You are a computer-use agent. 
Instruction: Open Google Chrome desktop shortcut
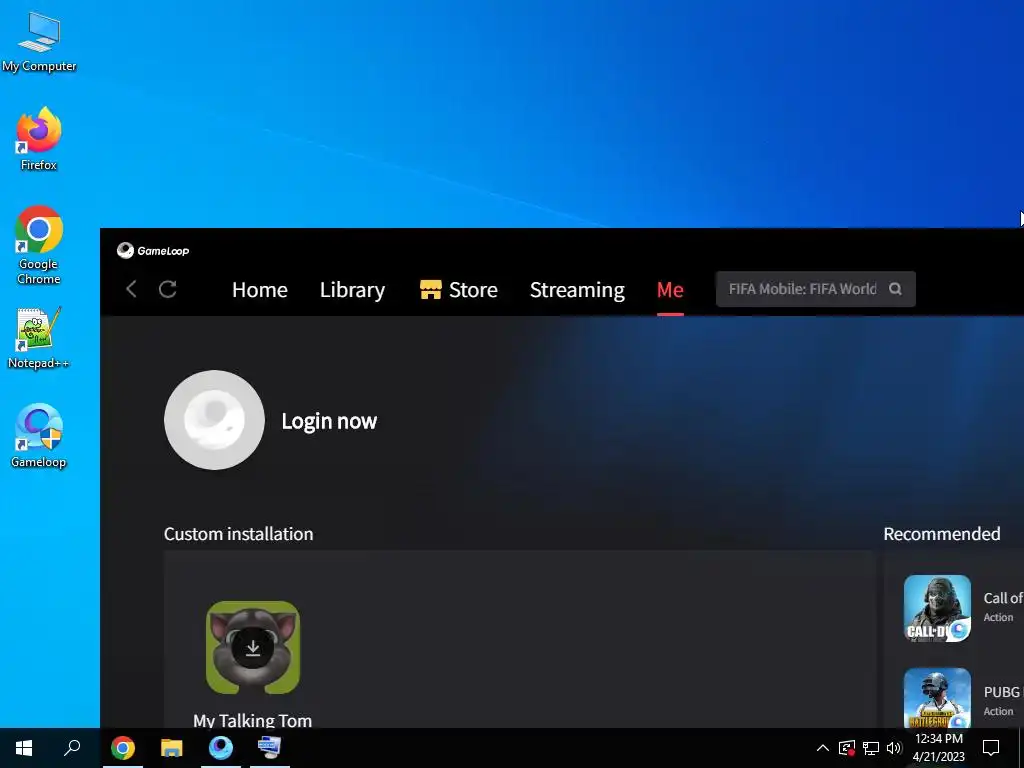(x=39, y=245)
